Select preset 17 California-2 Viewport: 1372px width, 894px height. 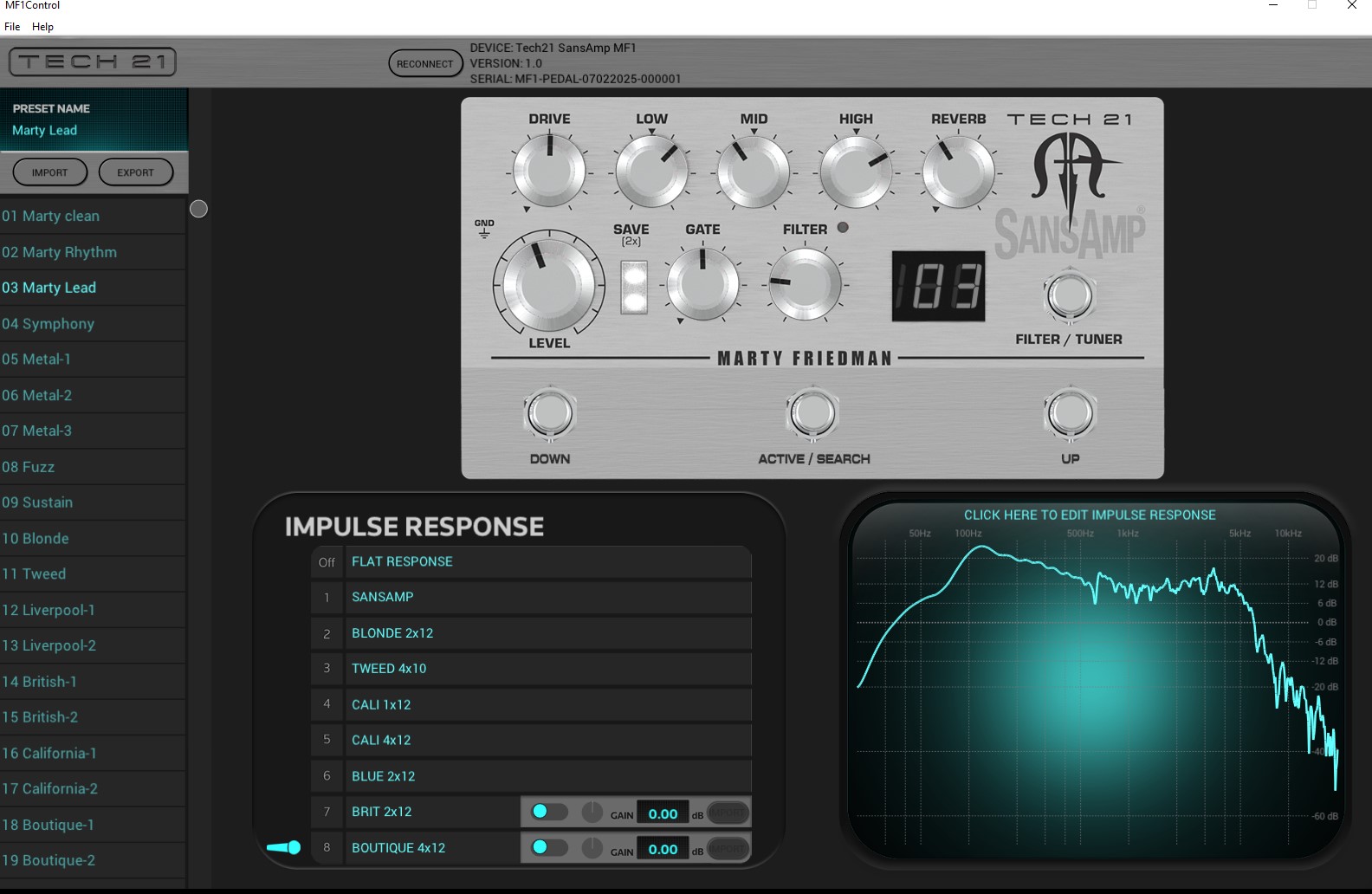[x=93, y=788]
